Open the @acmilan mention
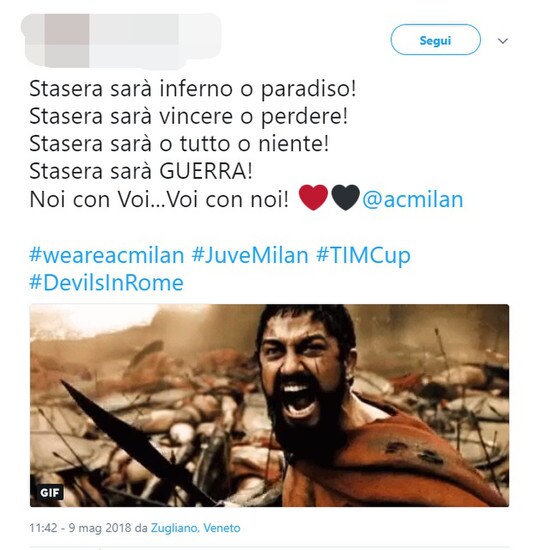The height and width of the screenshot is (550, 541). point(413,200)
